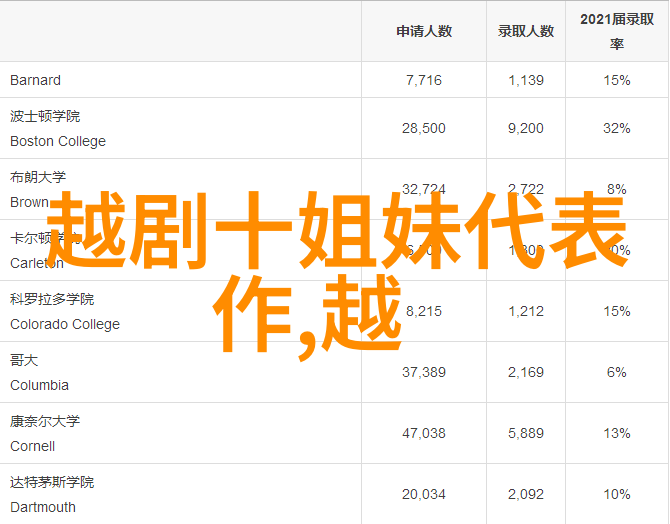This screenshot has height=524, width=670.
Task: Click Columbia's 6% admission rate cell
Action: coord(616,372)
